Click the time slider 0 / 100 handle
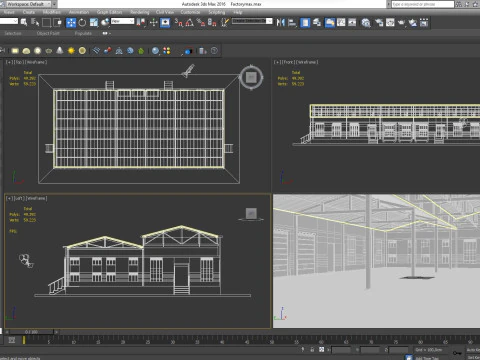480x360 pixels. (x=31, y=332)
